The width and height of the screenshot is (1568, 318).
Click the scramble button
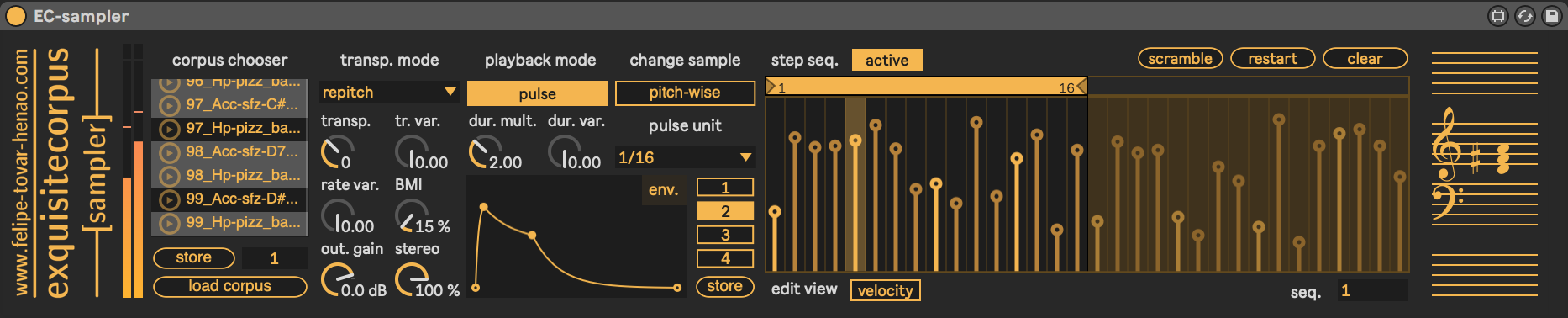[1180, 58]
